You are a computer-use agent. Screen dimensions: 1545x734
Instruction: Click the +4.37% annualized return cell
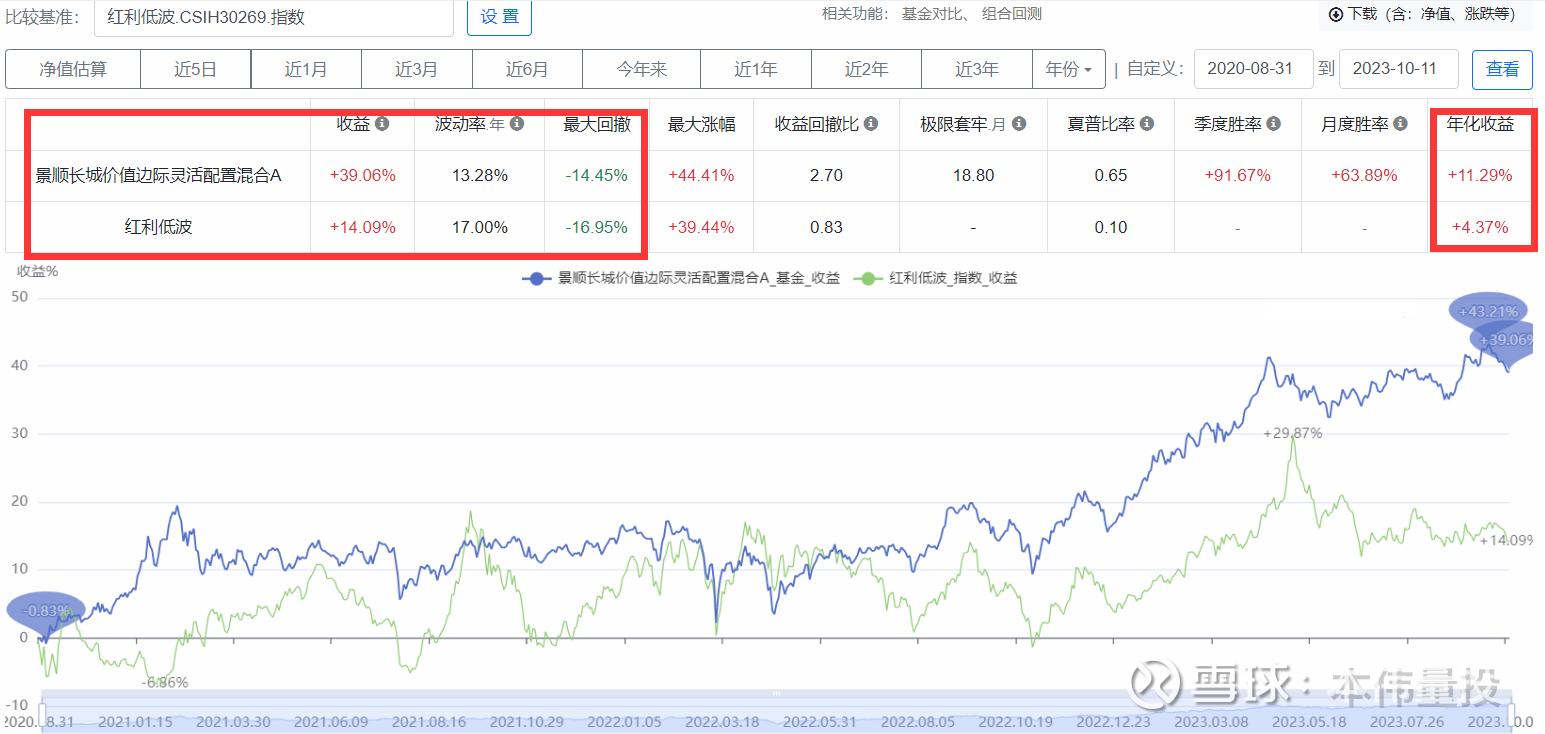1480,227
